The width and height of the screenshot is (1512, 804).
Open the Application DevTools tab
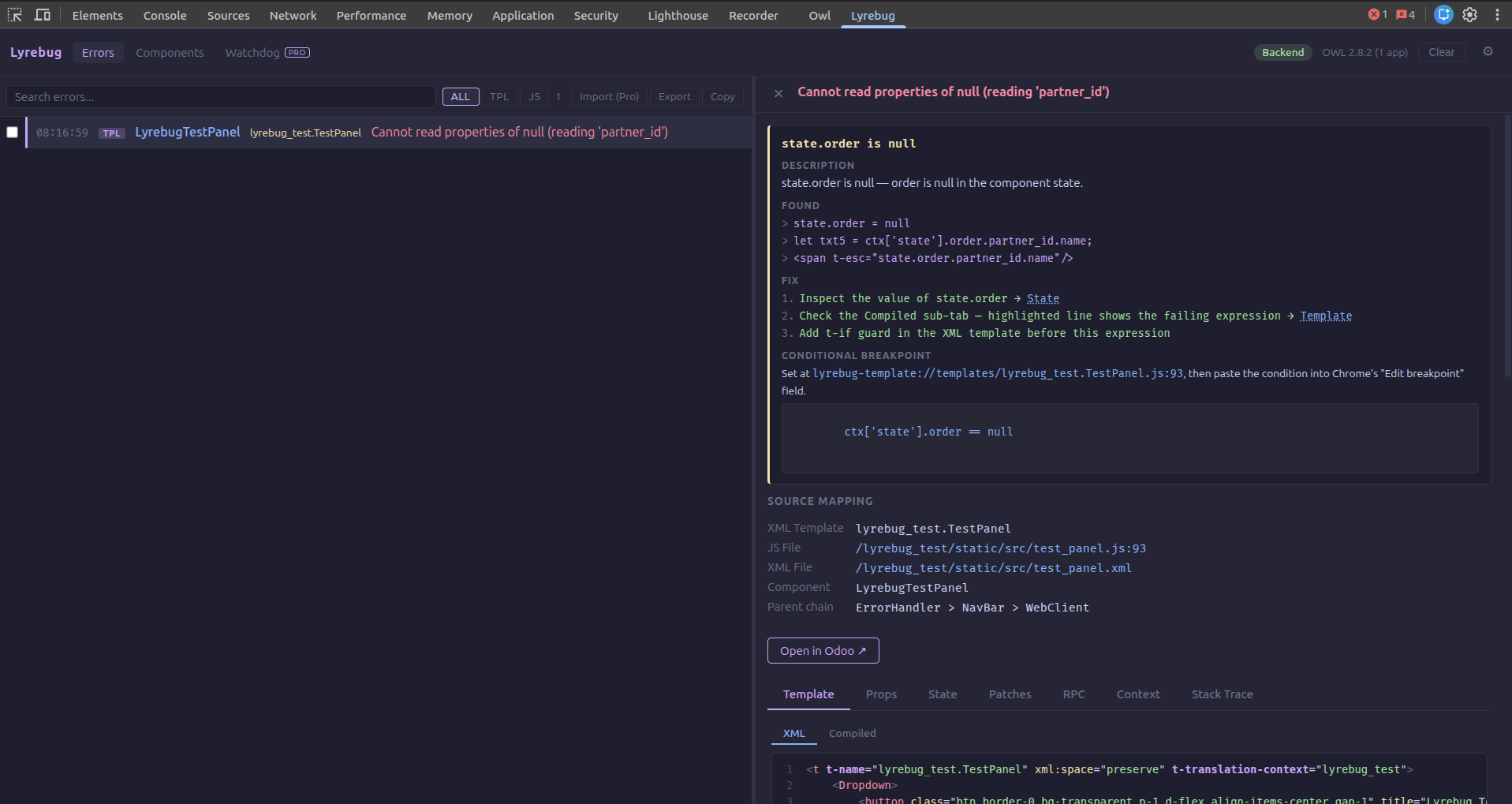point(523,16)
